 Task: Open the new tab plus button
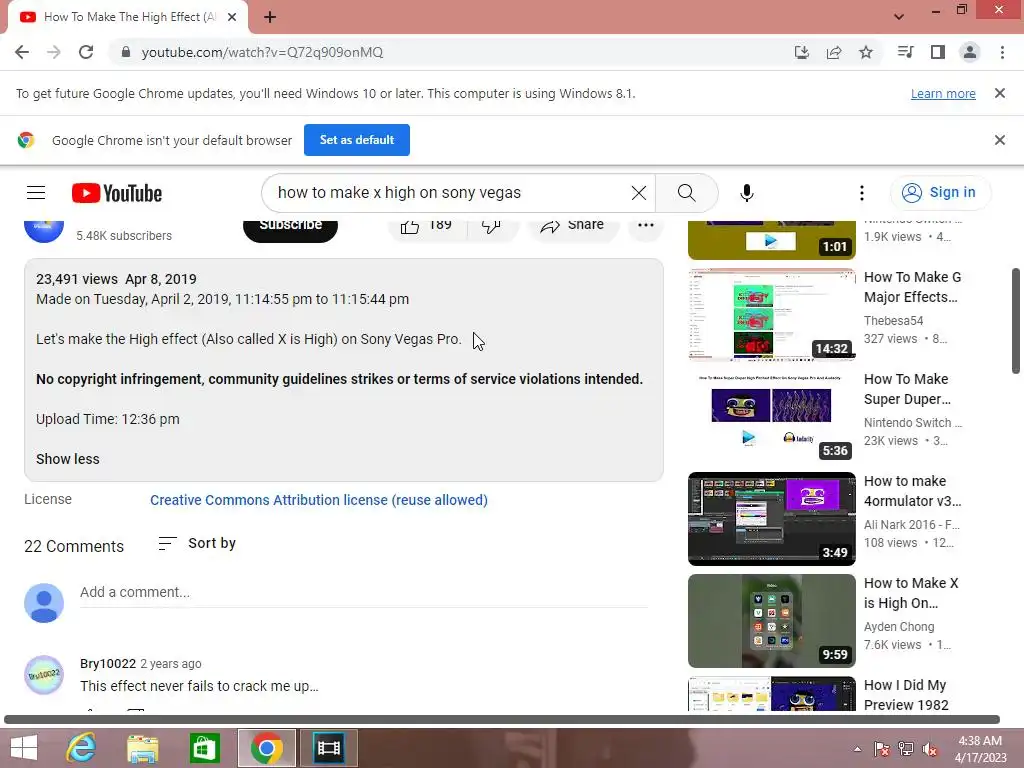[x=270, y=18]
